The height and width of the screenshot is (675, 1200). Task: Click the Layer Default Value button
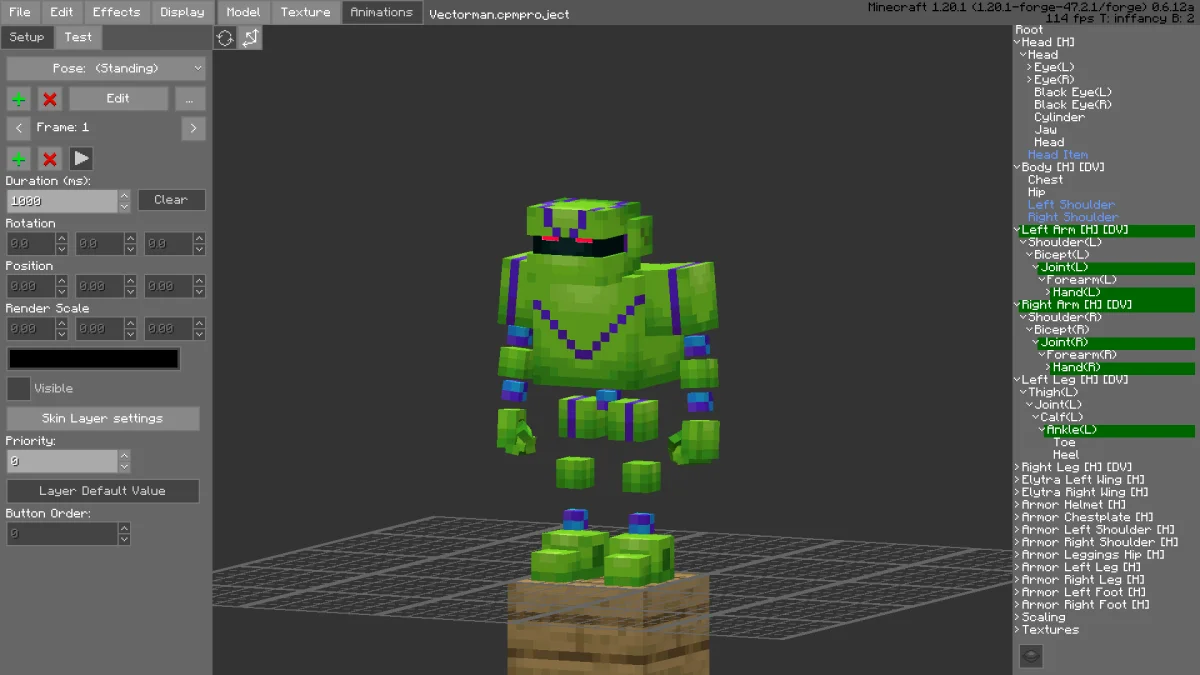[x=103, y=491]
